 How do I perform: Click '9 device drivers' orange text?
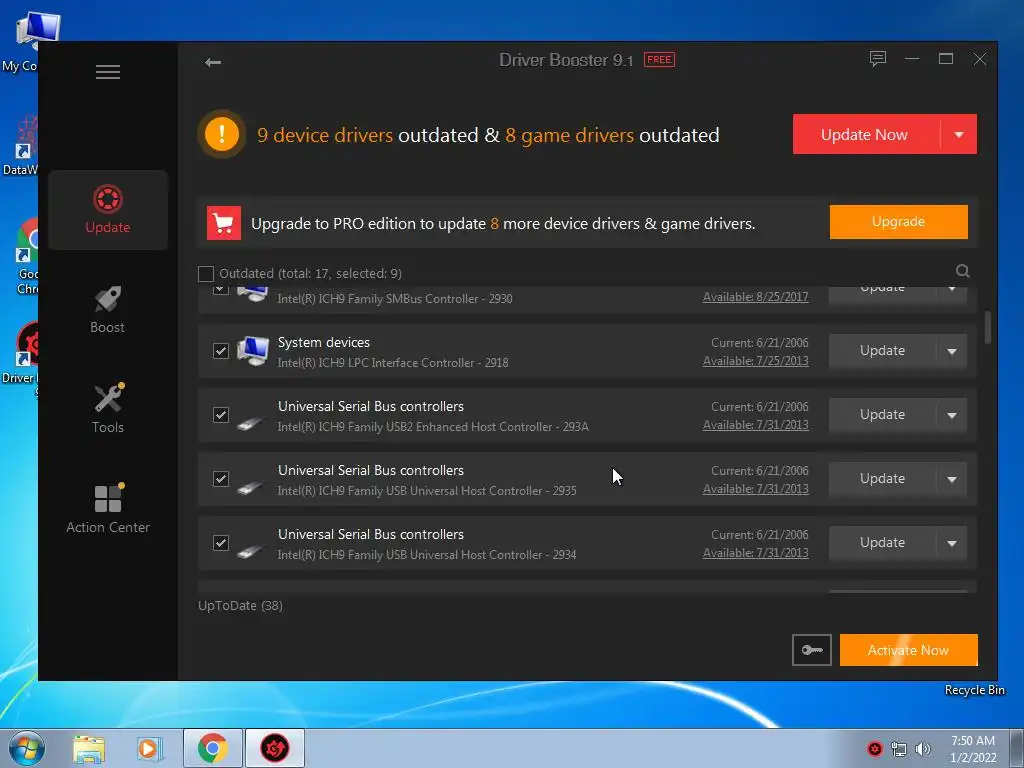tap(325, 135)
